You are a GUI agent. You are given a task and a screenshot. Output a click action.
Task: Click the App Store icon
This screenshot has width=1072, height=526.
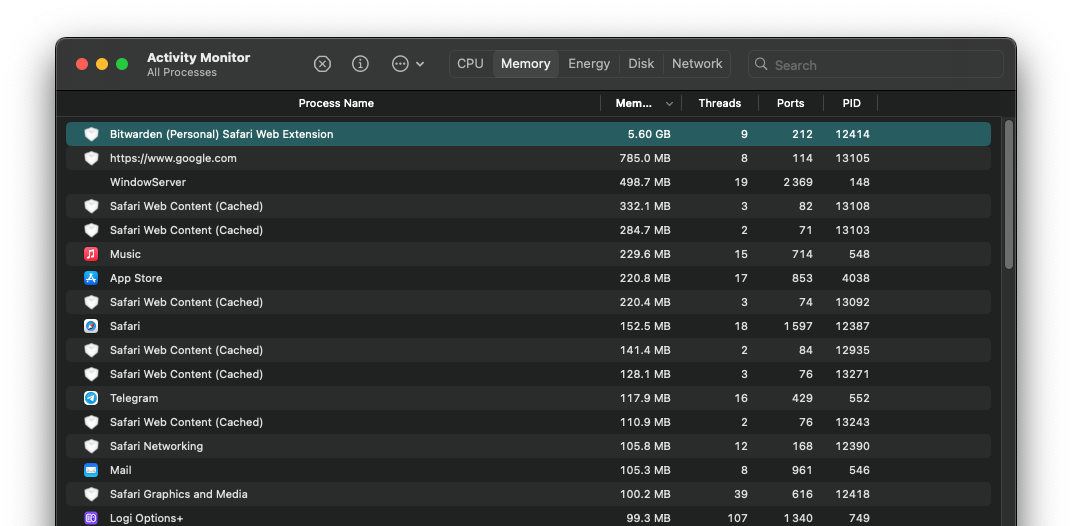(91, 278)
